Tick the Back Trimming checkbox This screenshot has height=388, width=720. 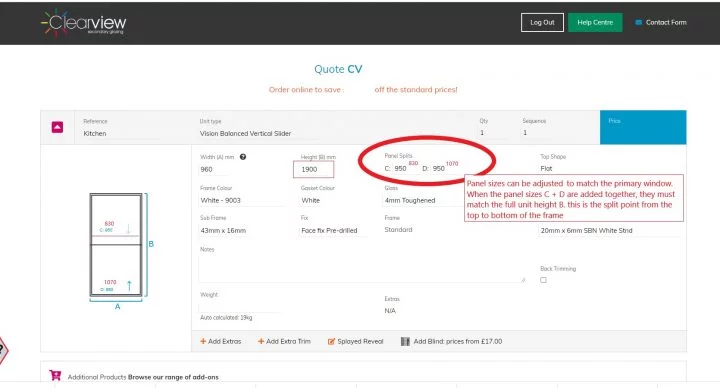coord(544,280)
